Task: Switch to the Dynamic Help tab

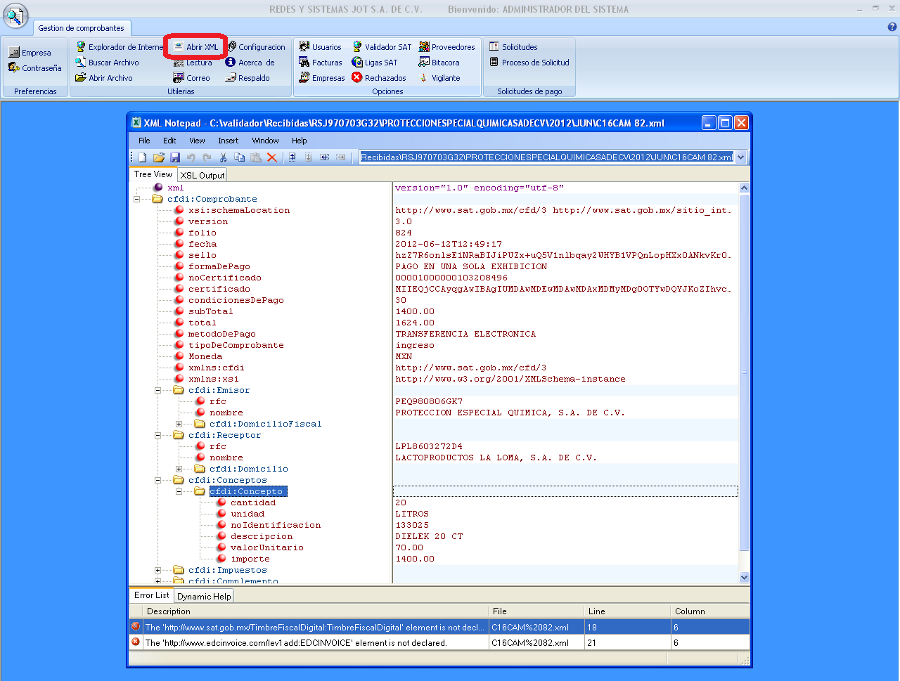Action: pos(204,596)
